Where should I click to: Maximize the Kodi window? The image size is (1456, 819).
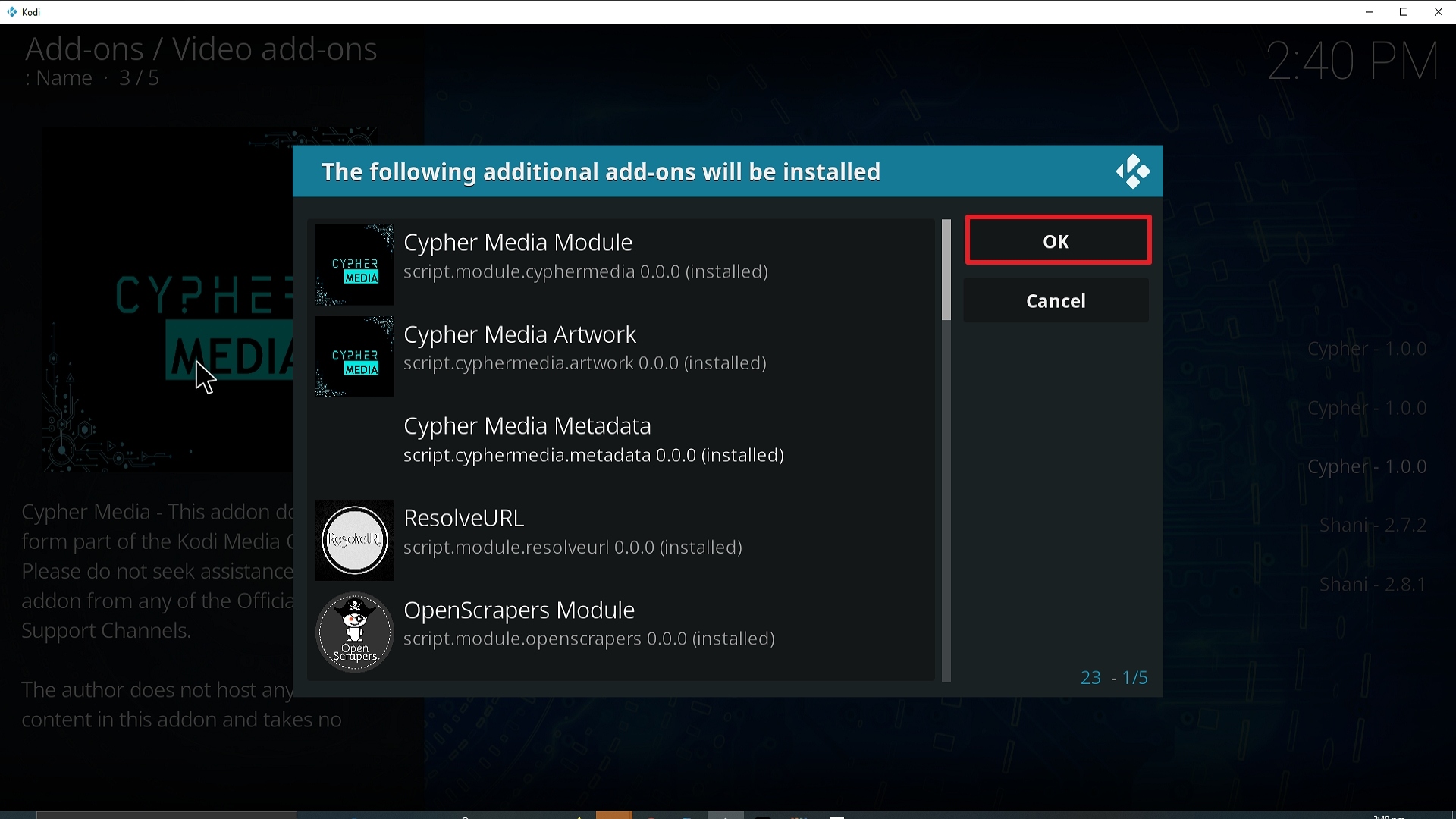(1404, 12)
